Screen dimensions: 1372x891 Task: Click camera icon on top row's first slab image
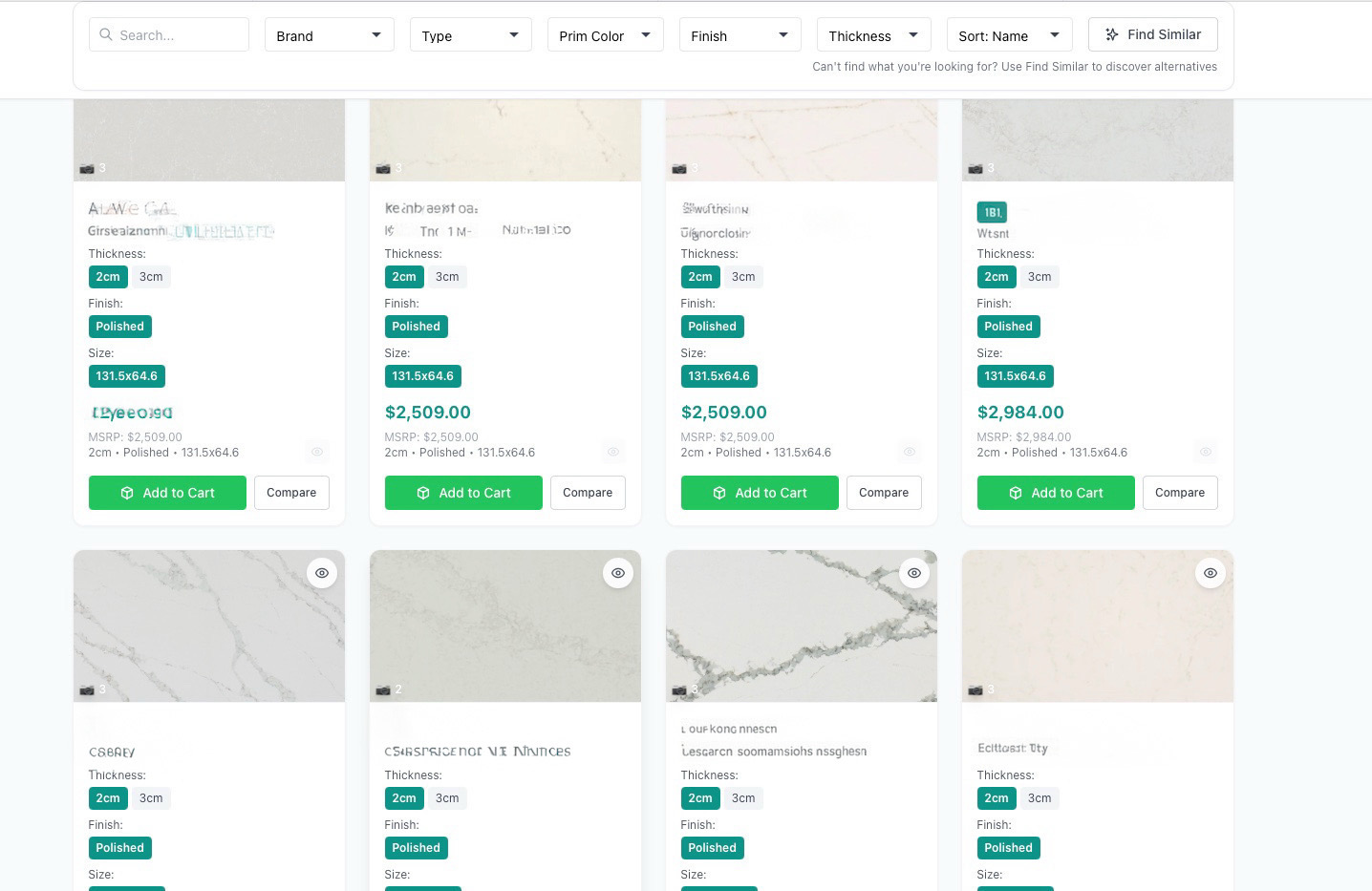click(x=87, y=169)
